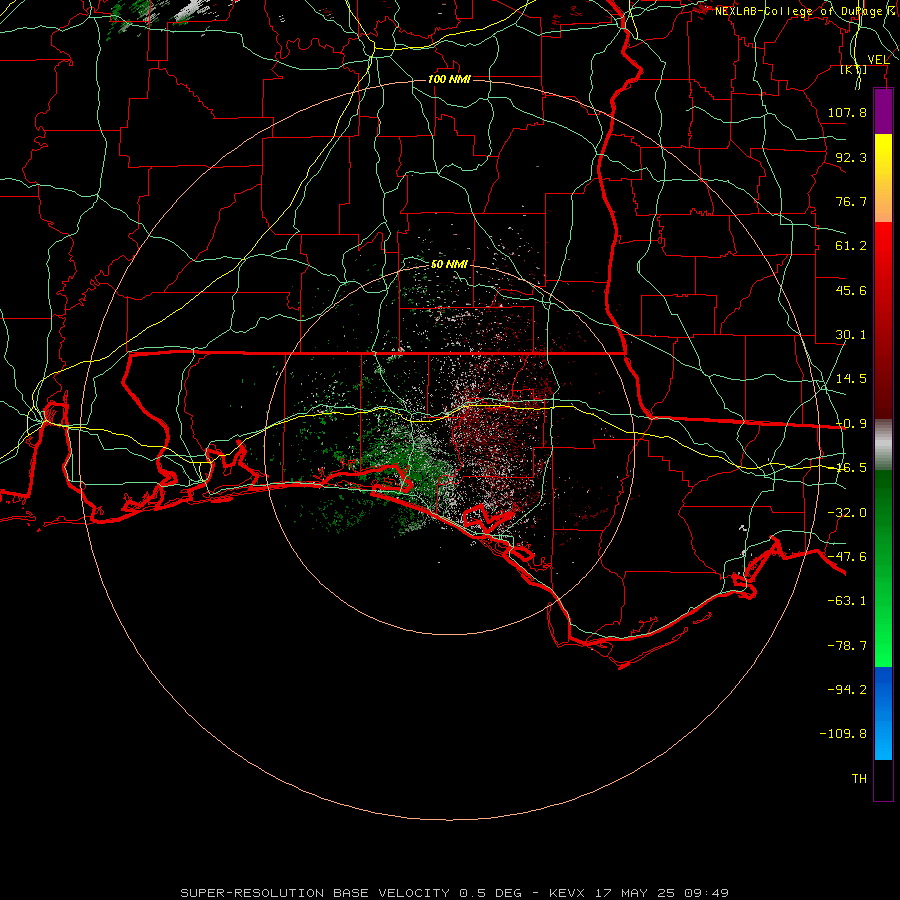Click the 'KEVX' radar site identifier
The image size is (900, 900).
[567, 893]
